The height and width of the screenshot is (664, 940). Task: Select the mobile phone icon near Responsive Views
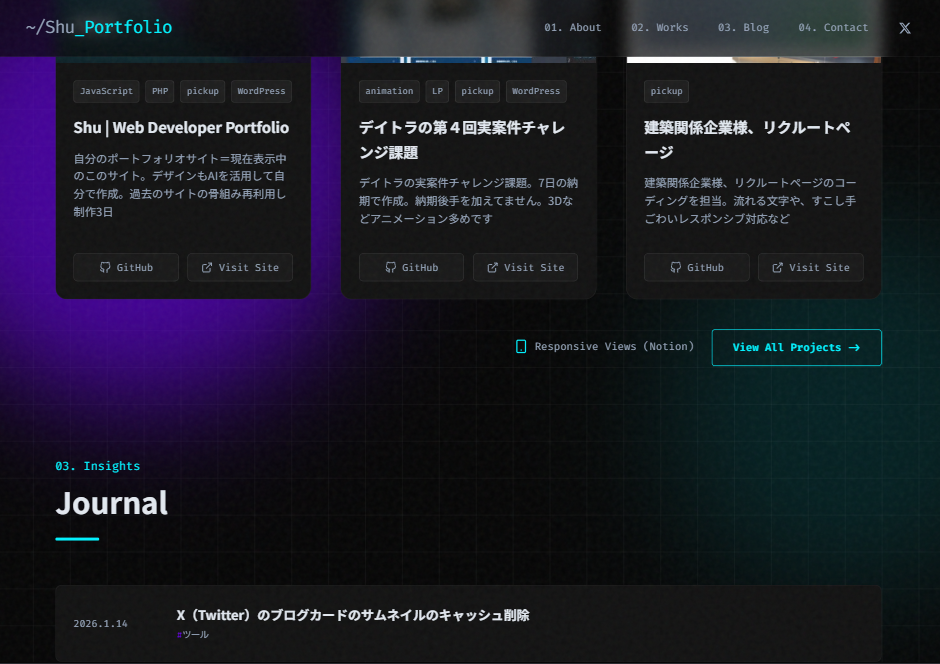click(521, 346)
